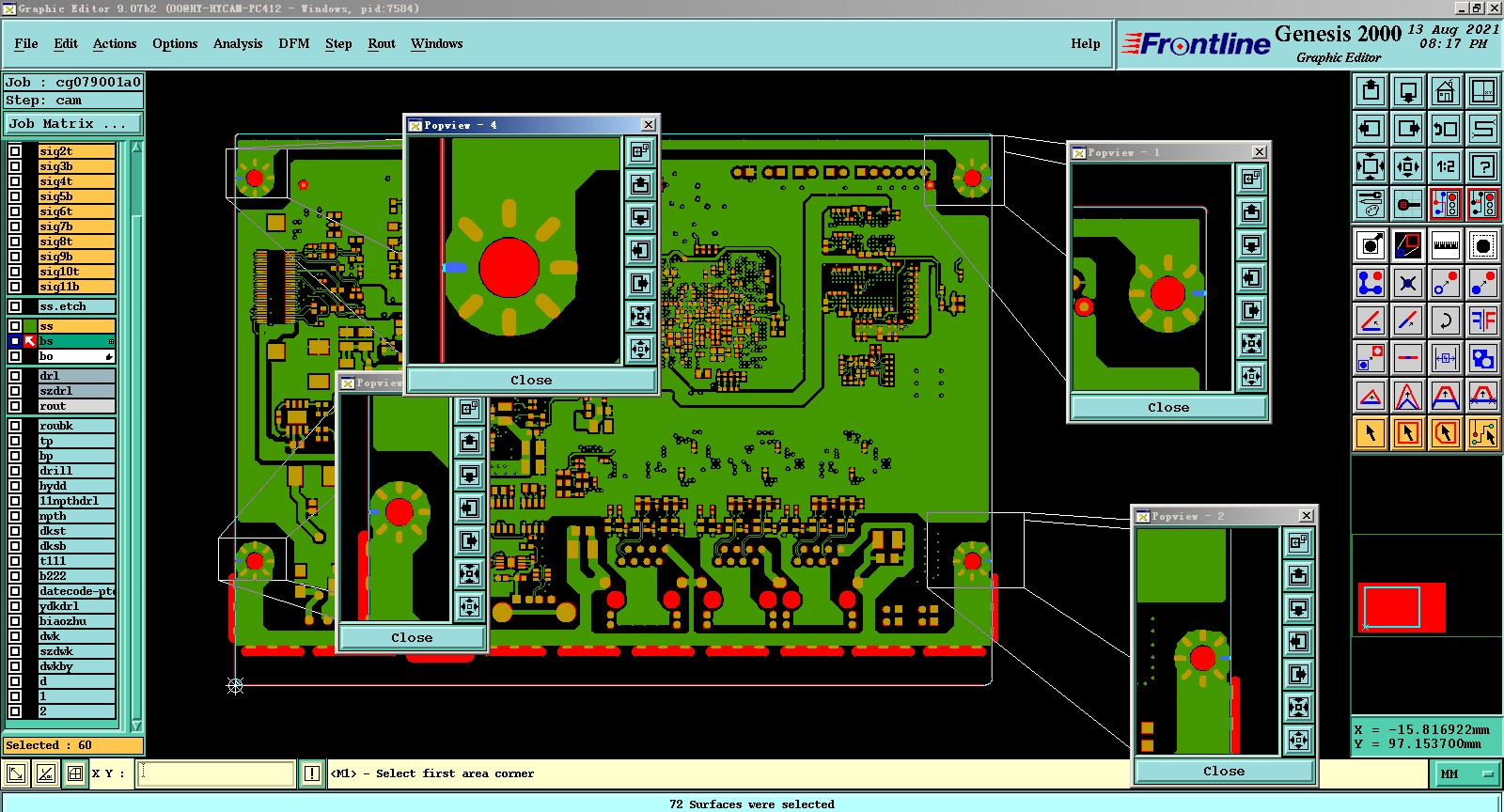Select the mirror F feature tool icon
This screenshot has width=1504, height=812.
click(x=1483, y=320)
